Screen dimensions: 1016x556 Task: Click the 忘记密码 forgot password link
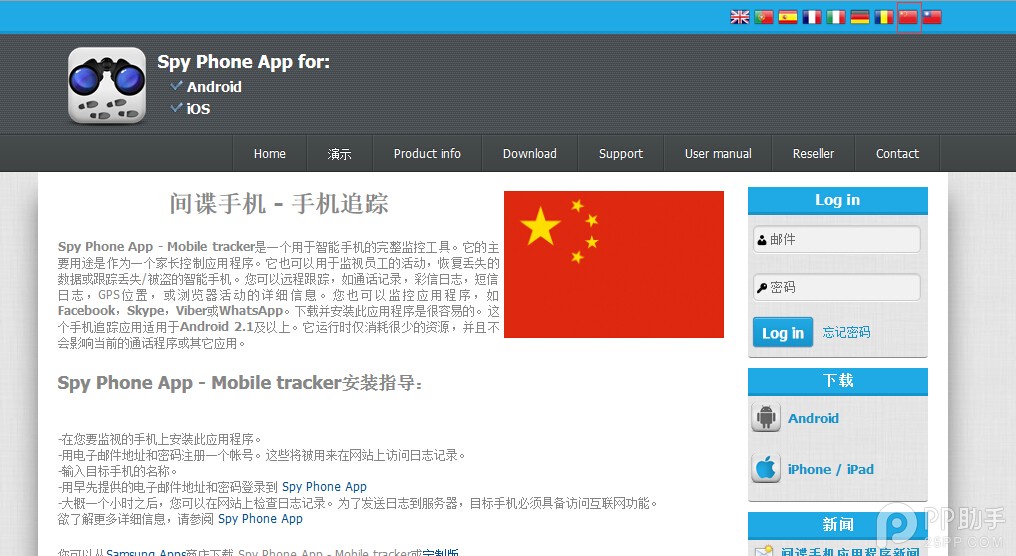[x=846, y=333]
